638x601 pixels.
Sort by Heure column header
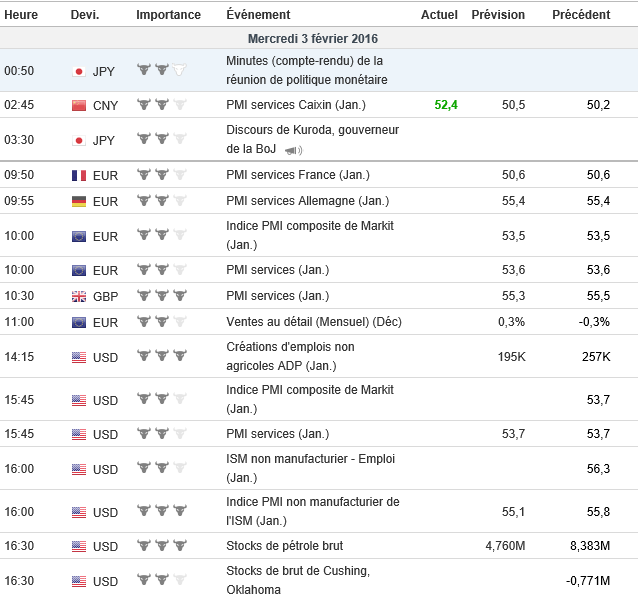[21, 15]
